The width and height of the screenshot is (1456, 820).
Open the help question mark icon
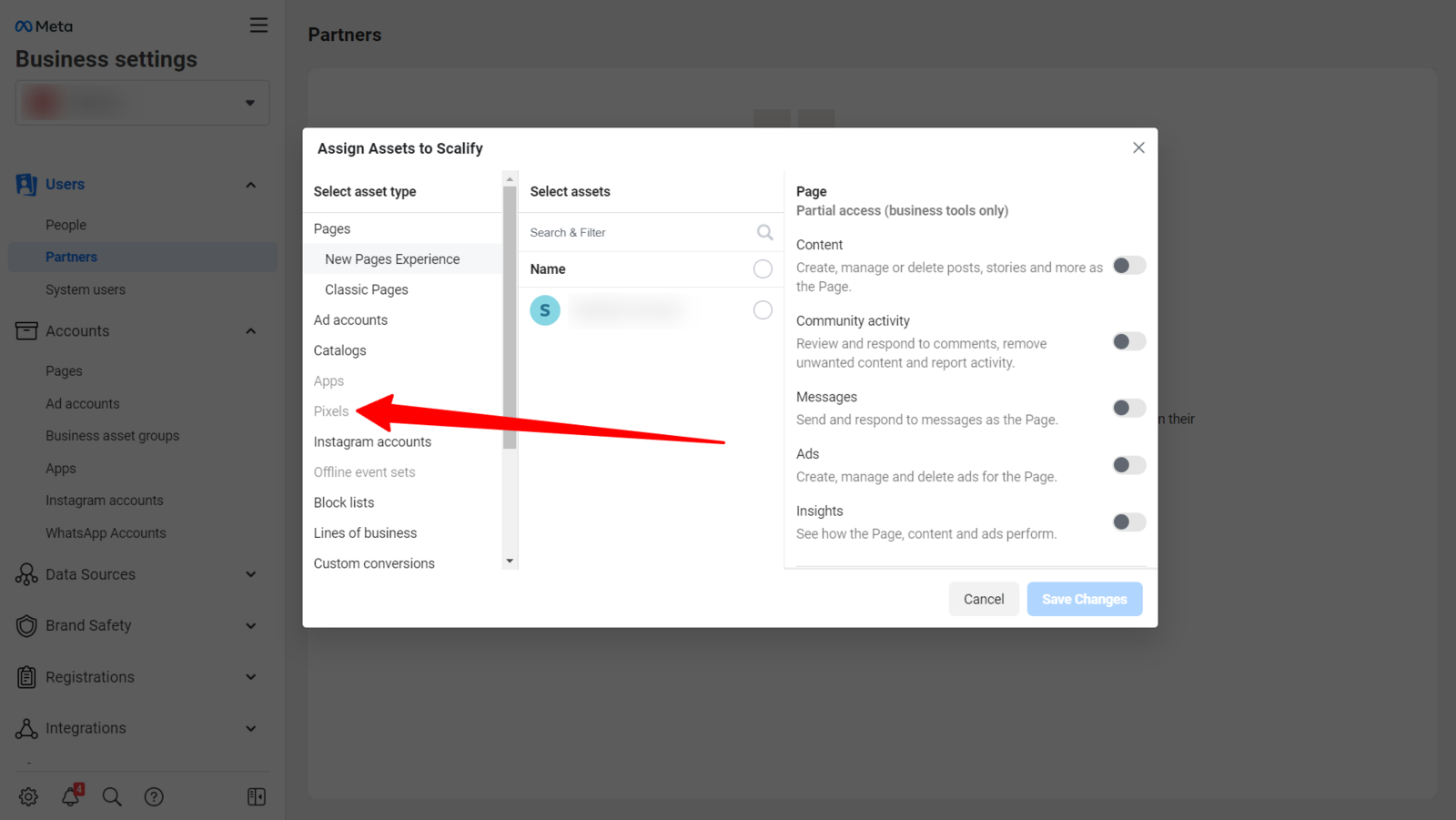154,796
